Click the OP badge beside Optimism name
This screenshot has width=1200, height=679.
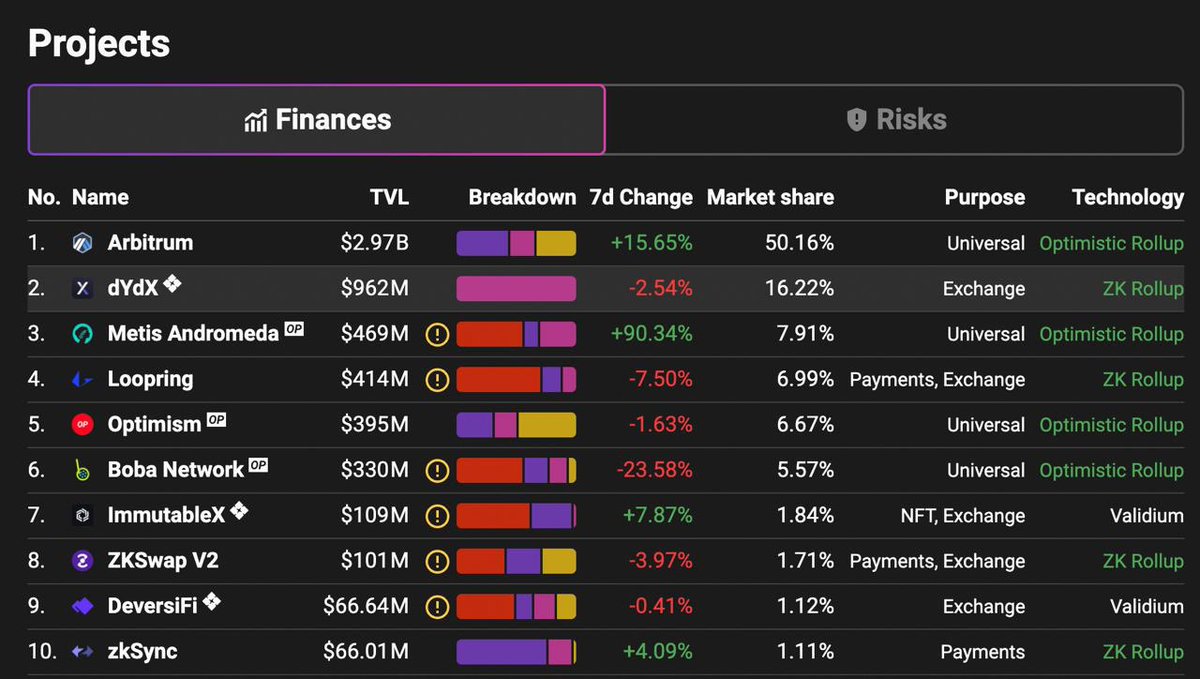[216, 420]
